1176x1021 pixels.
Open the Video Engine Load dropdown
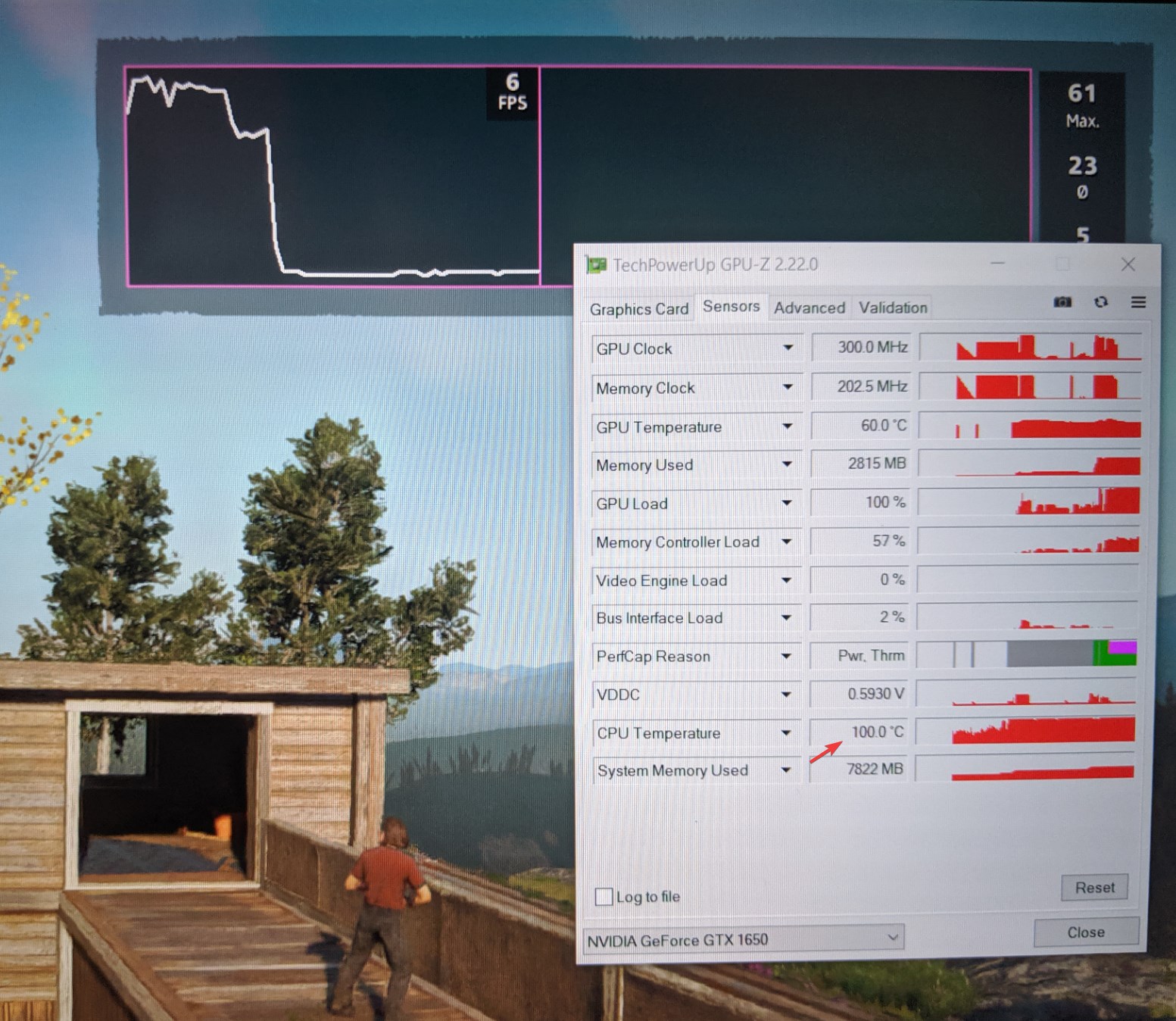pyautogui.click(x=787, y=580)
